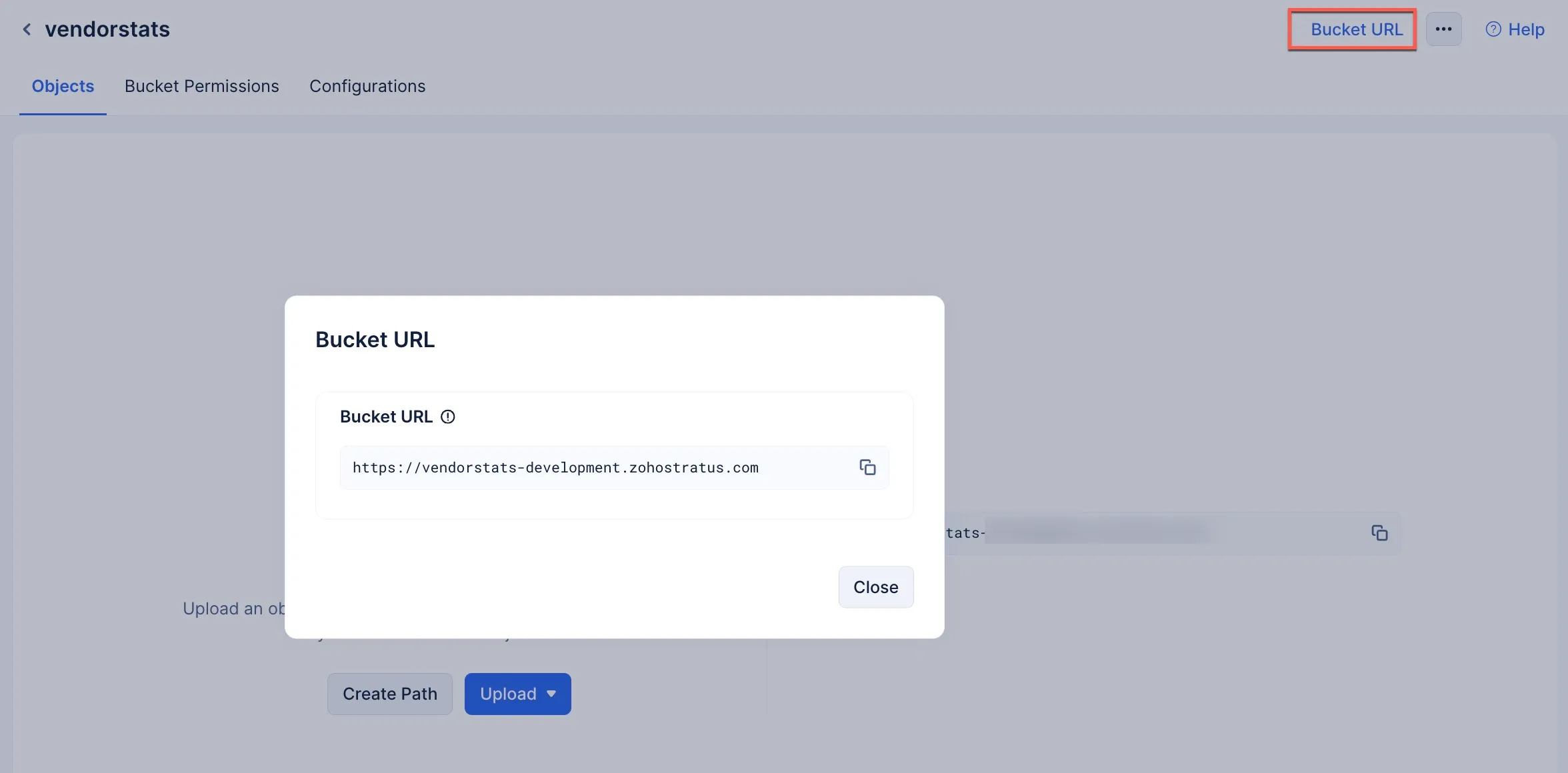
Task: Open the Bucket Permissions tab
Action: (201, 86)
